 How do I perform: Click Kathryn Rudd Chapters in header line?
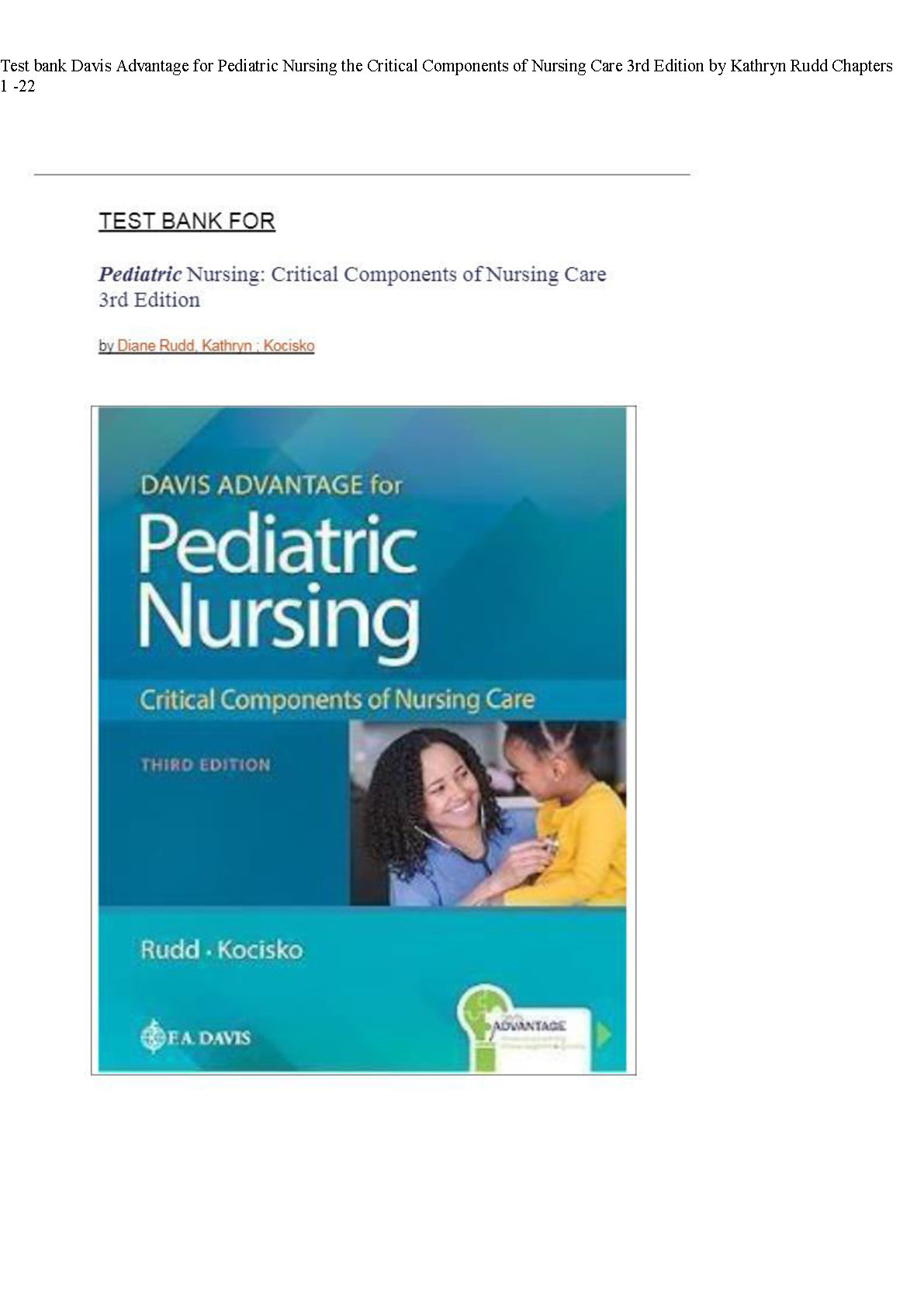[812, 66]
